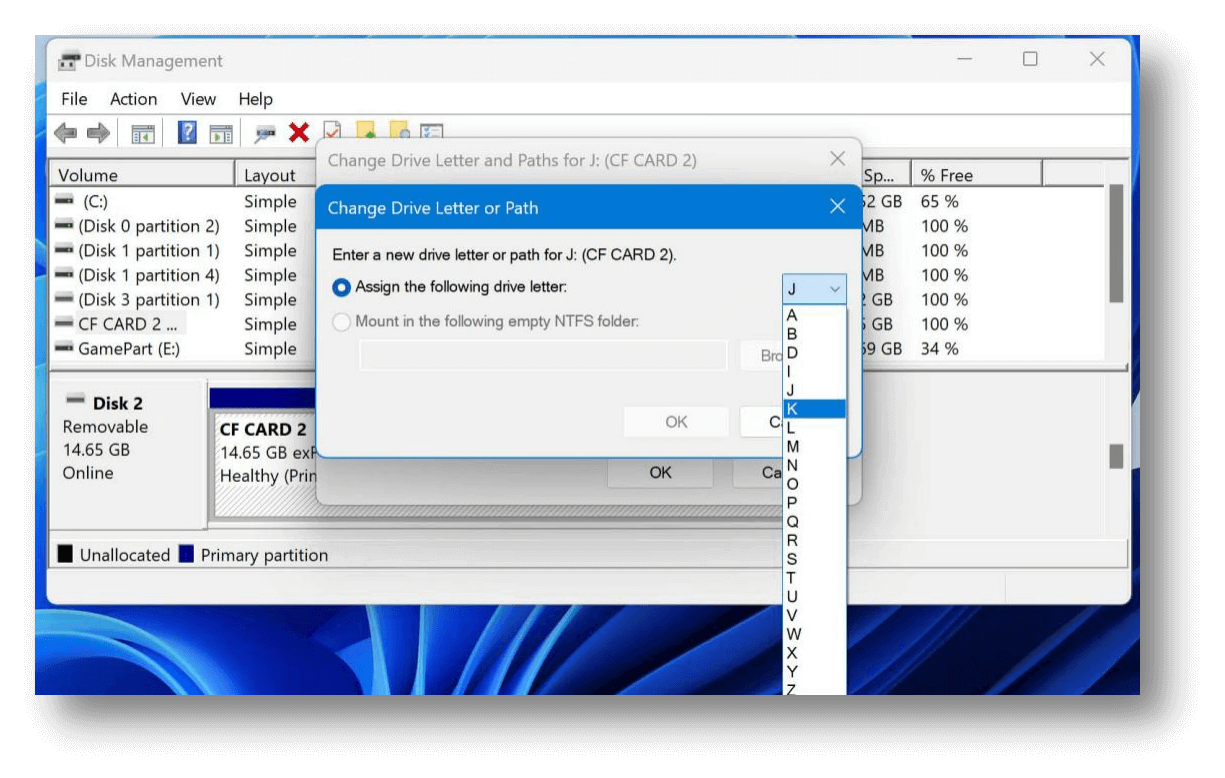Click the Disk Management icon in title bar
The width and height of the screenshot is (1225, 778).
point(68,60)
